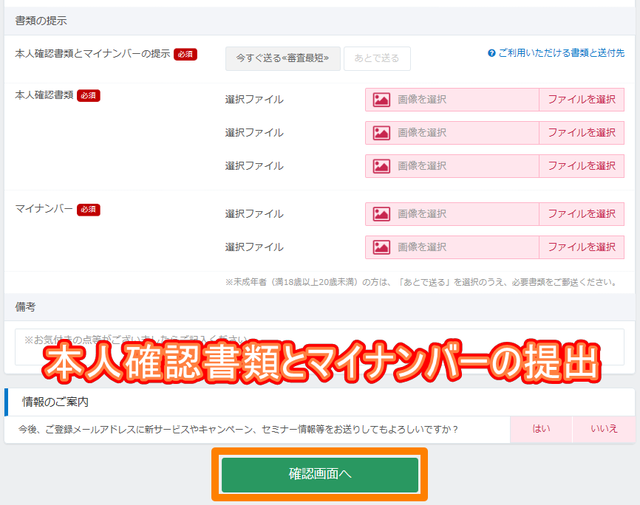This screenshot has width=640, height=505.
Task: Click ファイルを選択 for first 本人確認書類 file
Action: (x=582, y=100)
